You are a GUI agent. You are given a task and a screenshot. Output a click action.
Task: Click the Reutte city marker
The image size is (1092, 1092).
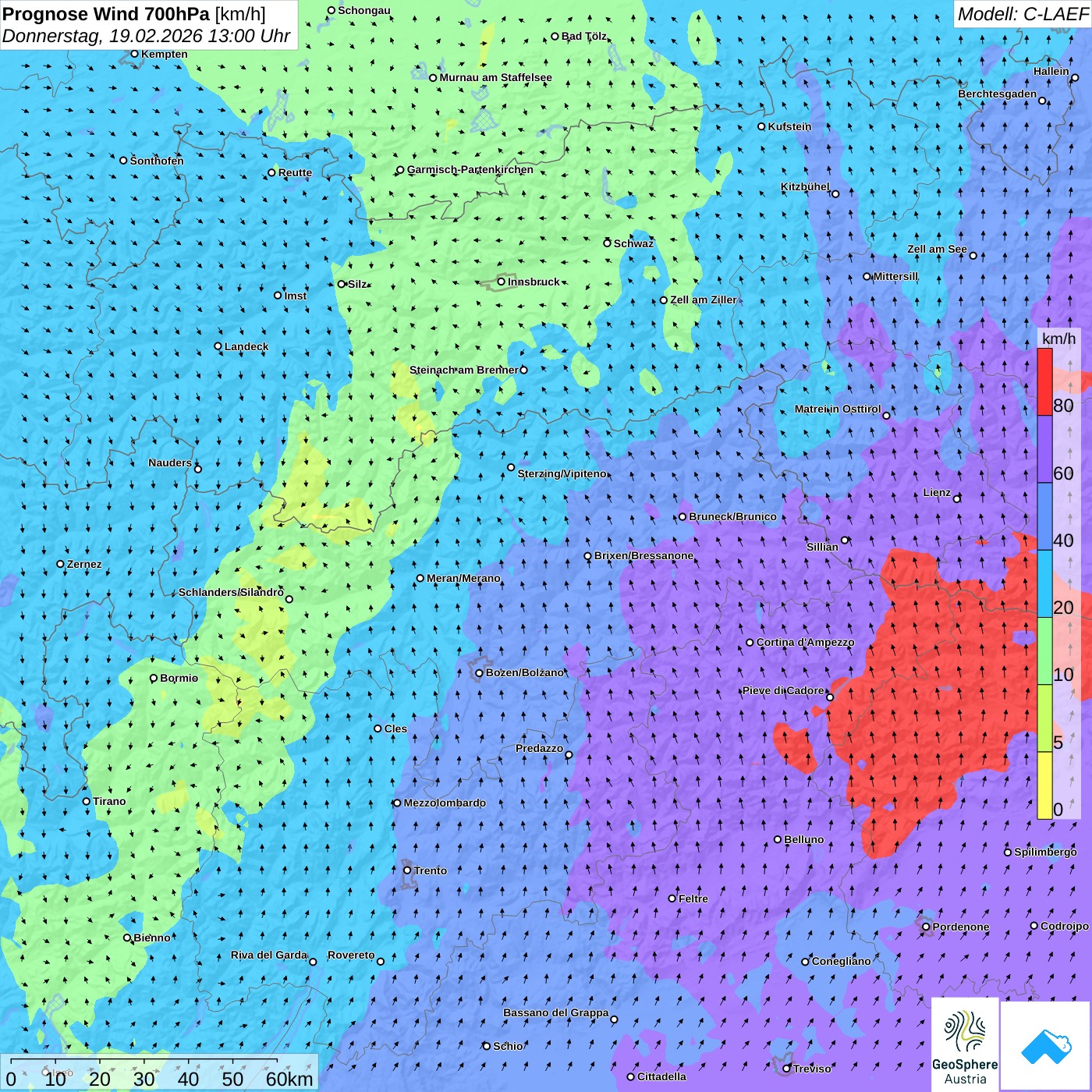tap(271, 172)
